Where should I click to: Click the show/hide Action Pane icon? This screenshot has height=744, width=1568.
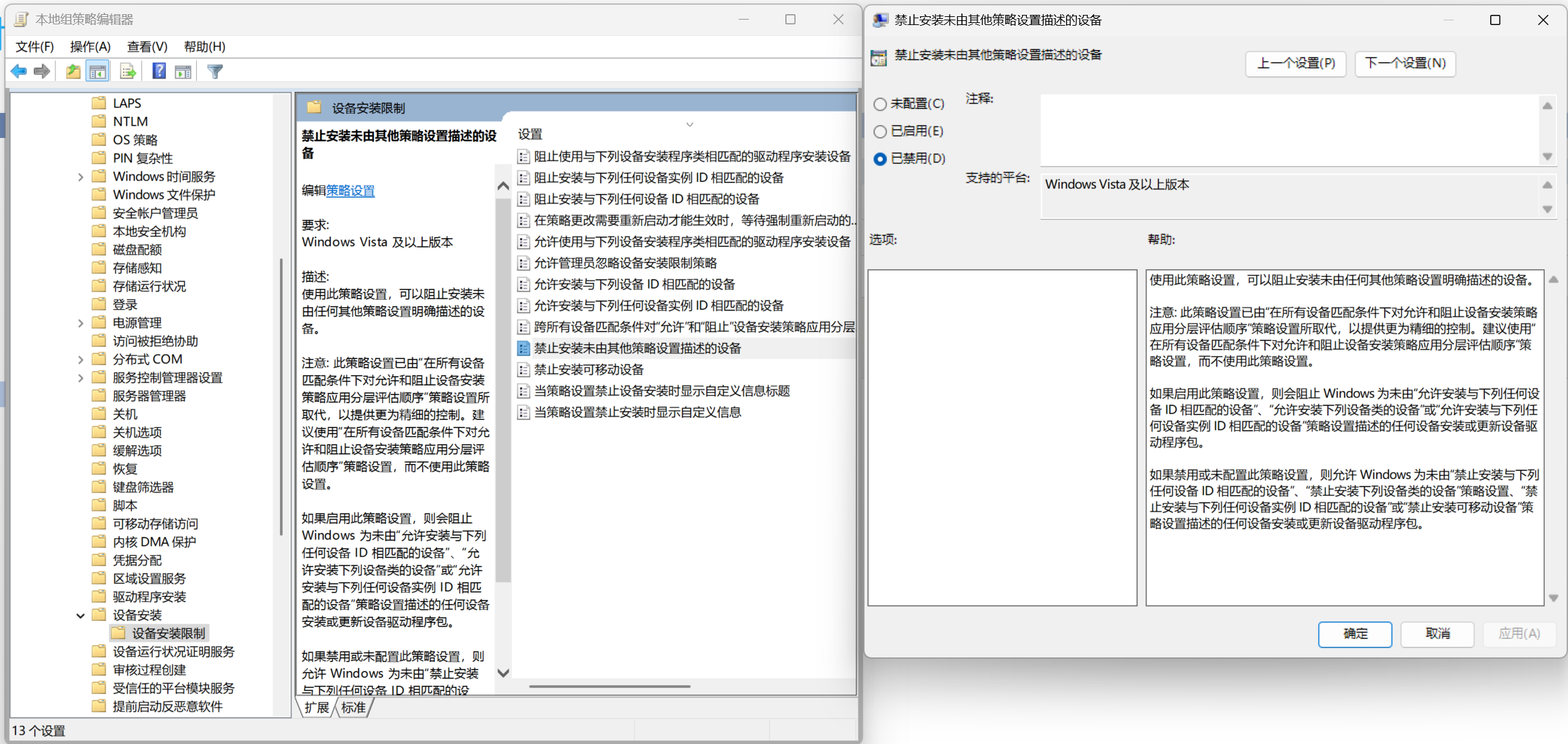[x=183, y=71]
